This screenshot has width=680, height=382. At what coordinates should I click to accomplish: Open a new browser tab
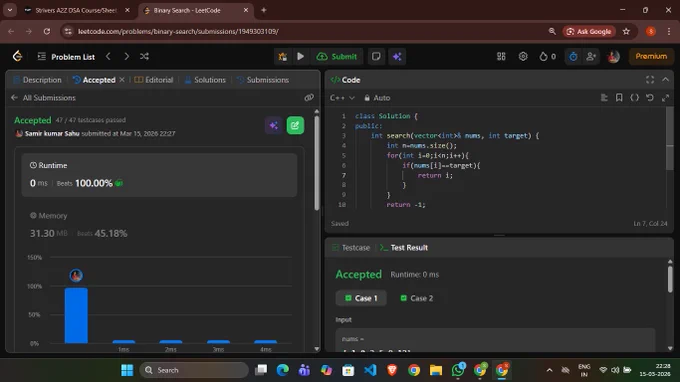[x=264, y=10]
